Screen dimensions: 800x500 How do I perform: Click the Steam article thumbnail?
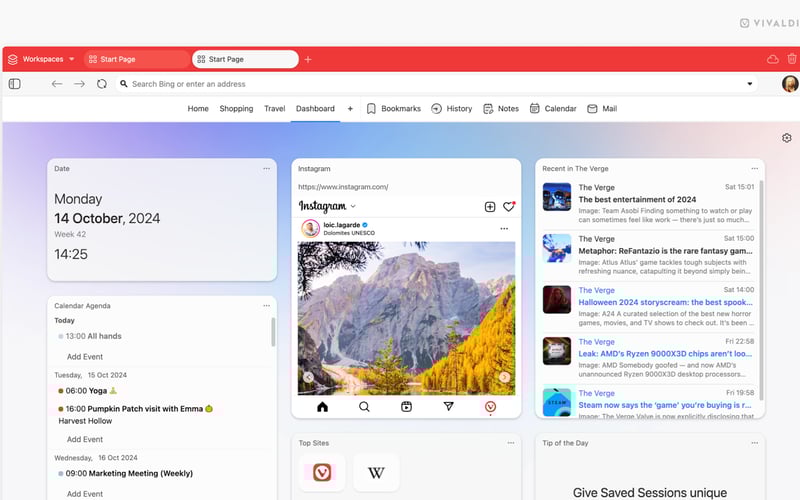pos(557,402)
